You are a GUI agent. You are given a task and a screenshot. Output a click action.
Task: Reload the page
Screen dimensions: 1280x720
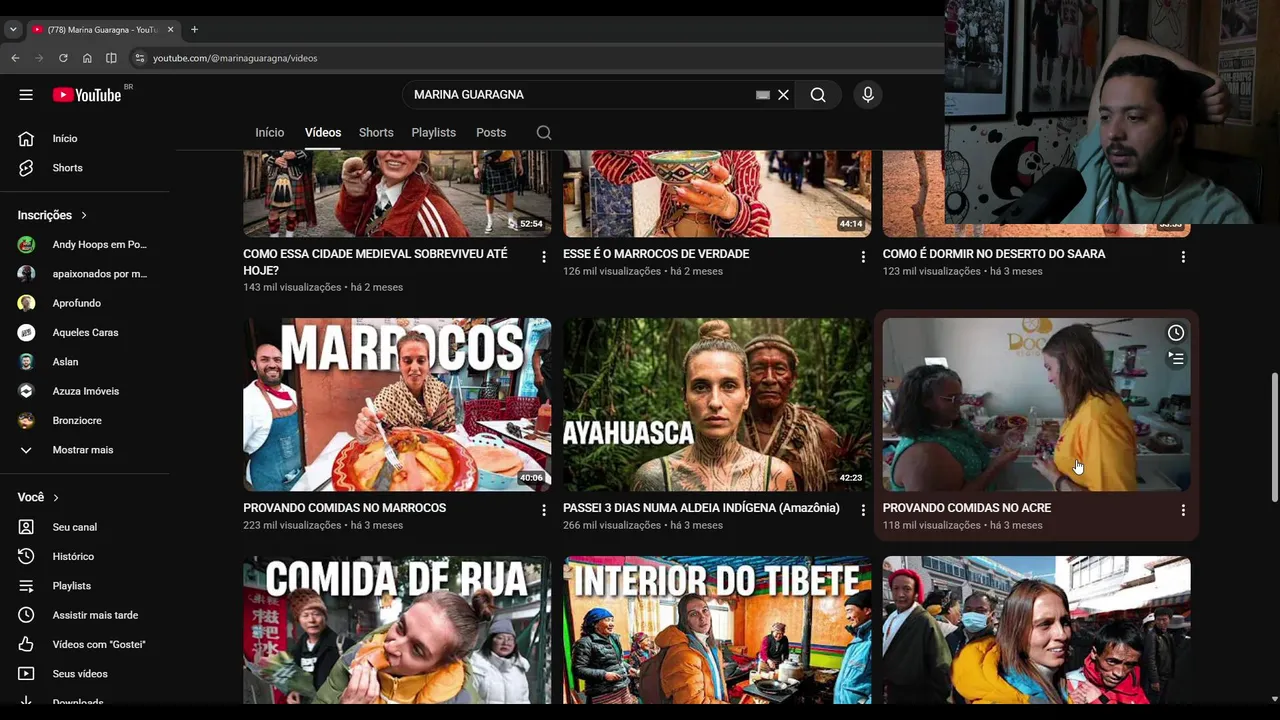pyautogui.click(x=63, y=58)
